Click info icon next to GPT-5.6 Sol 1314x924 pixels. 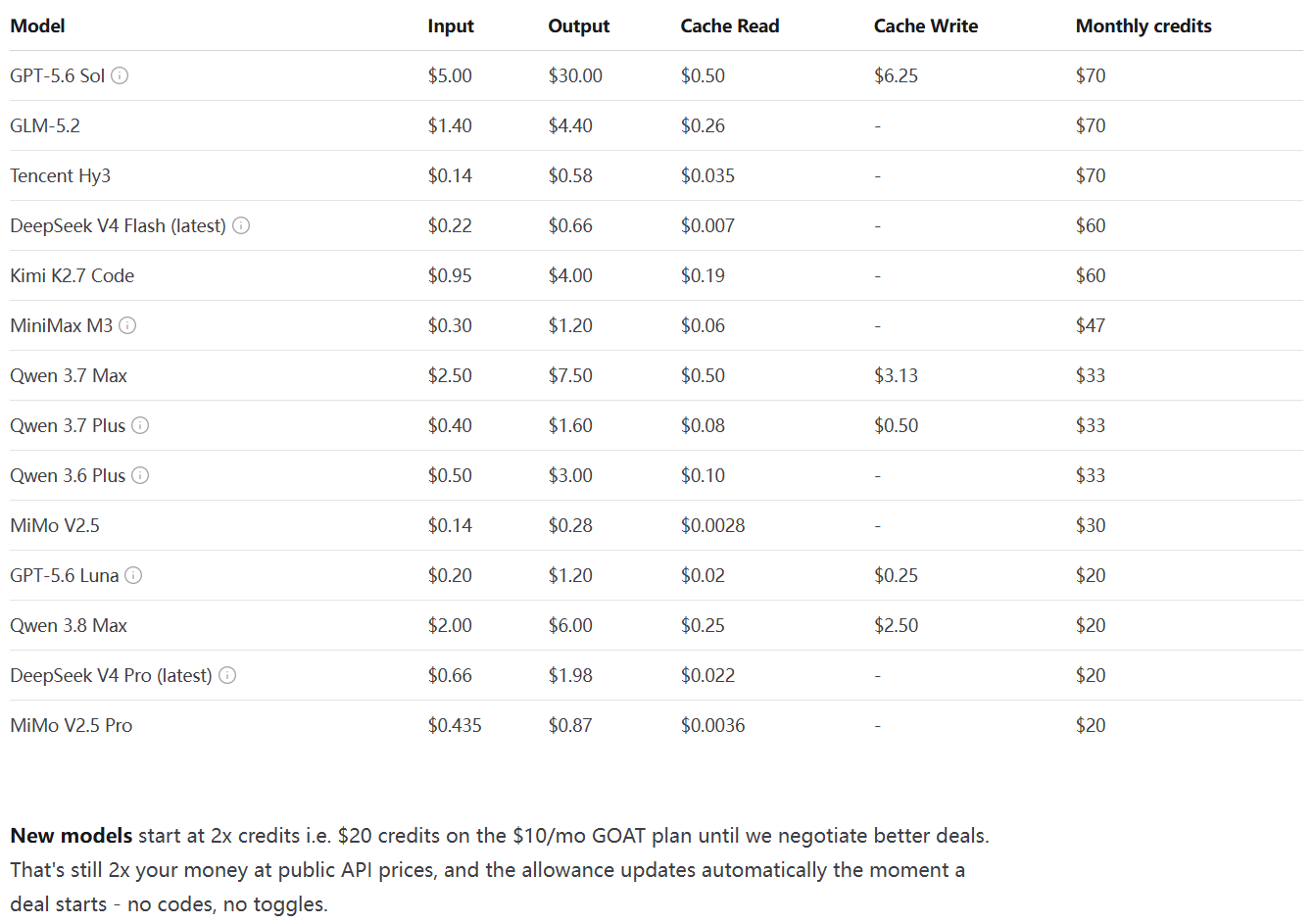pos(120,75)
